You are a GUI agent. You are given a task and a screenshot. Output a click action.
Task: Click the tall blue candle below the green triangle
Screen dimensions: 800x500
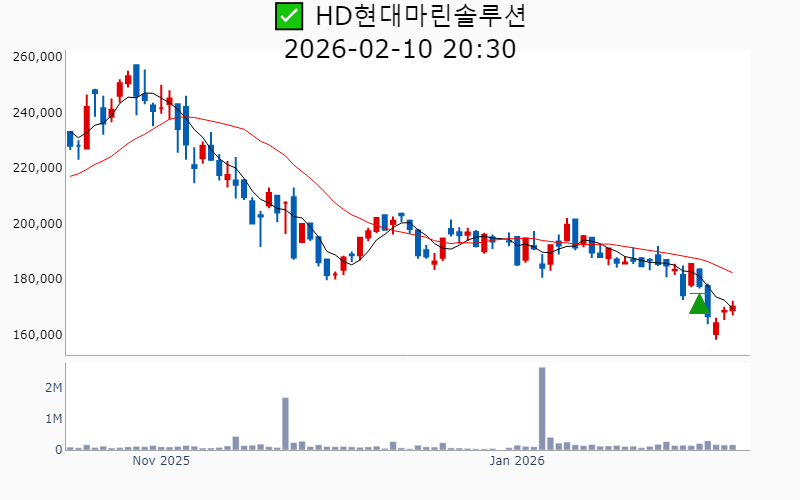[708, 301]
